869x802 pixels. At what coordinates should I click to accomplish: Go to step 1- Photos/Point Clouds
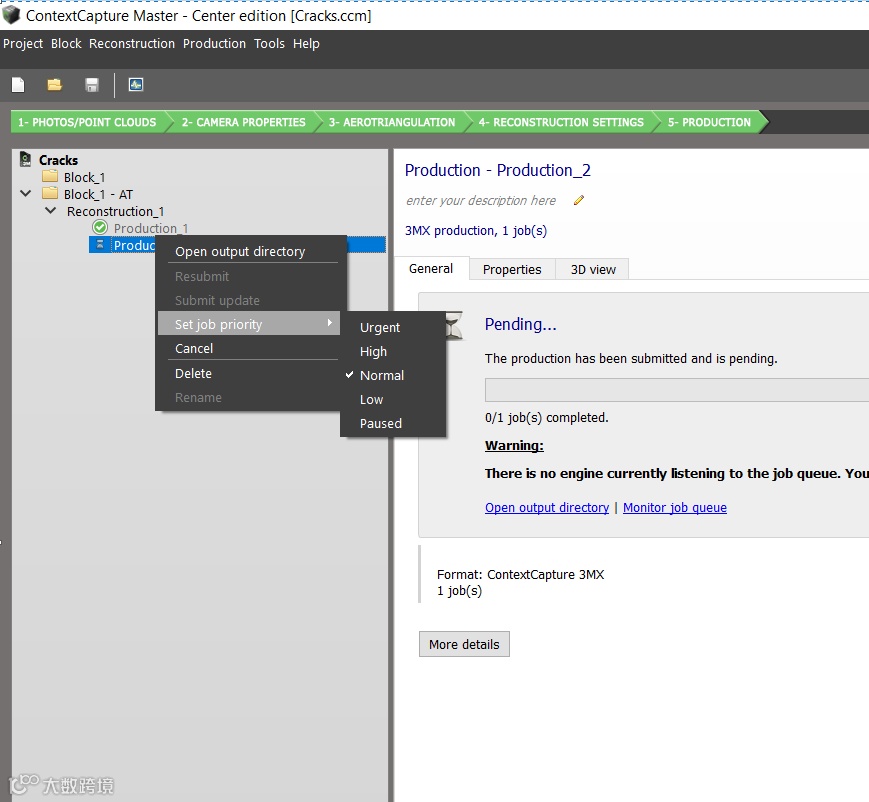click(x=87, y=122)
